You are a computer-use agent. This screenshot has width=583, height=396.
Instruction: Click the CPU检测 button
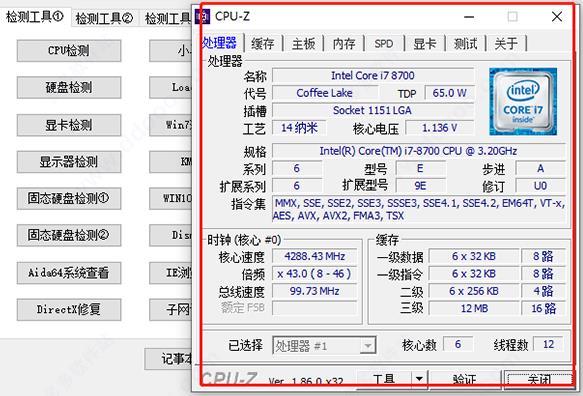tap(69, 51)
